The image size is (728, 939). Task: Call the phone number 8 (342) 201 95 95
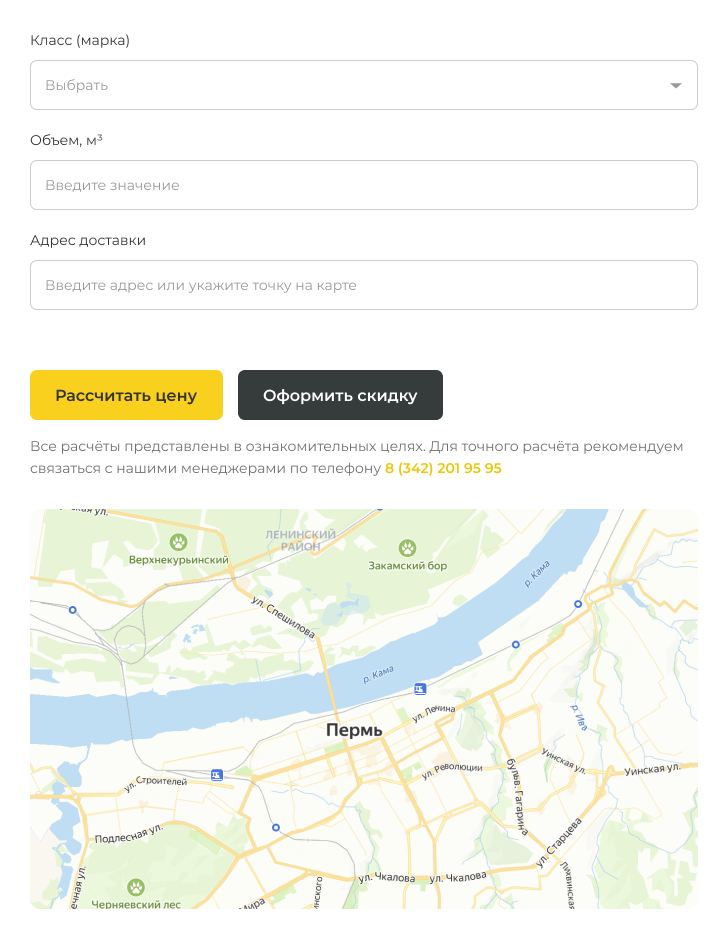click(443, 468)
